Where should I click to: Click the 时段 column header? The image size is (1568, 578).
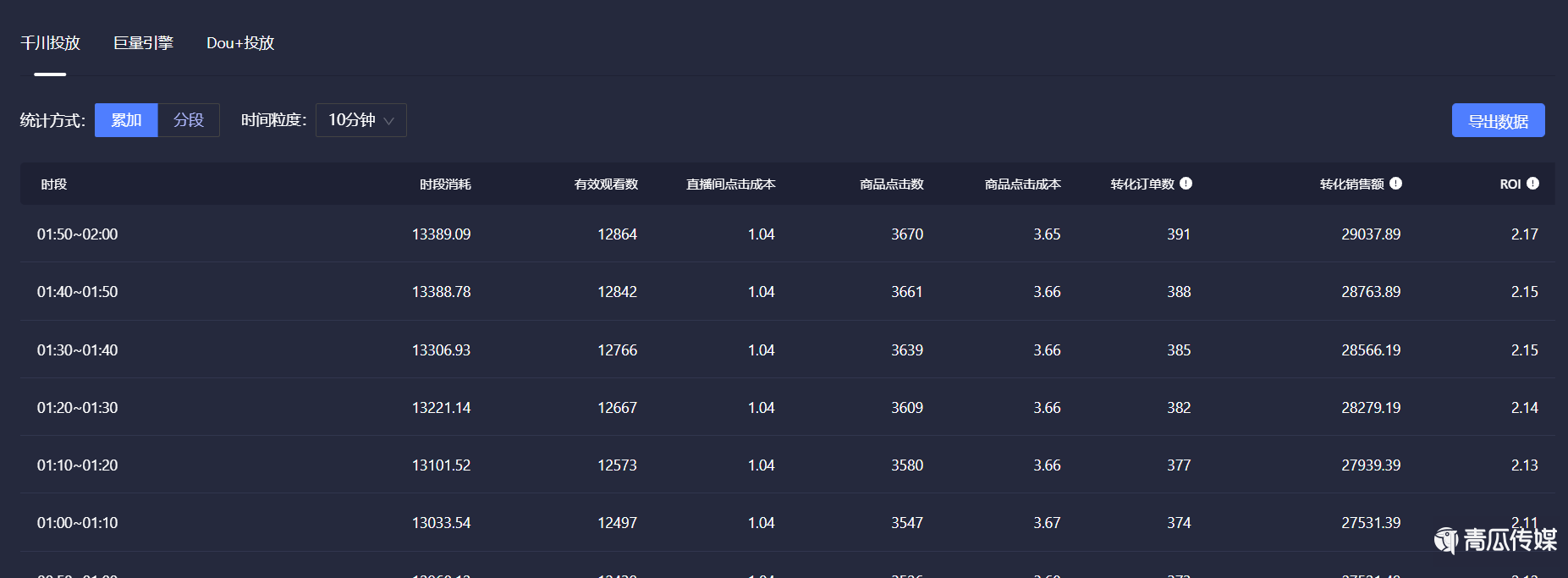(x=53, y=184)
